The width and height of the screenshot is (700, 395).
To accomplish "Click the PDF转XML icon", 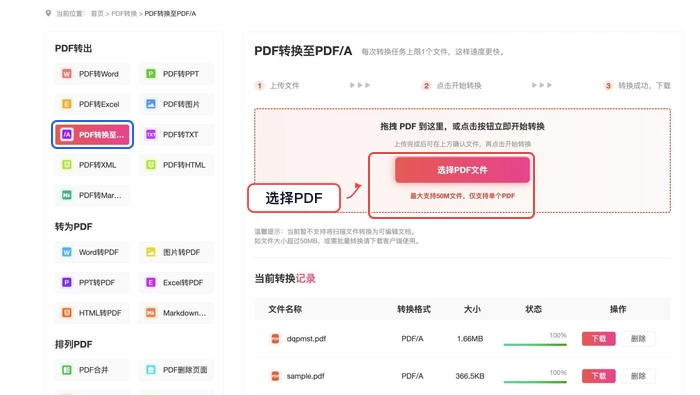I will coord(67,165).
